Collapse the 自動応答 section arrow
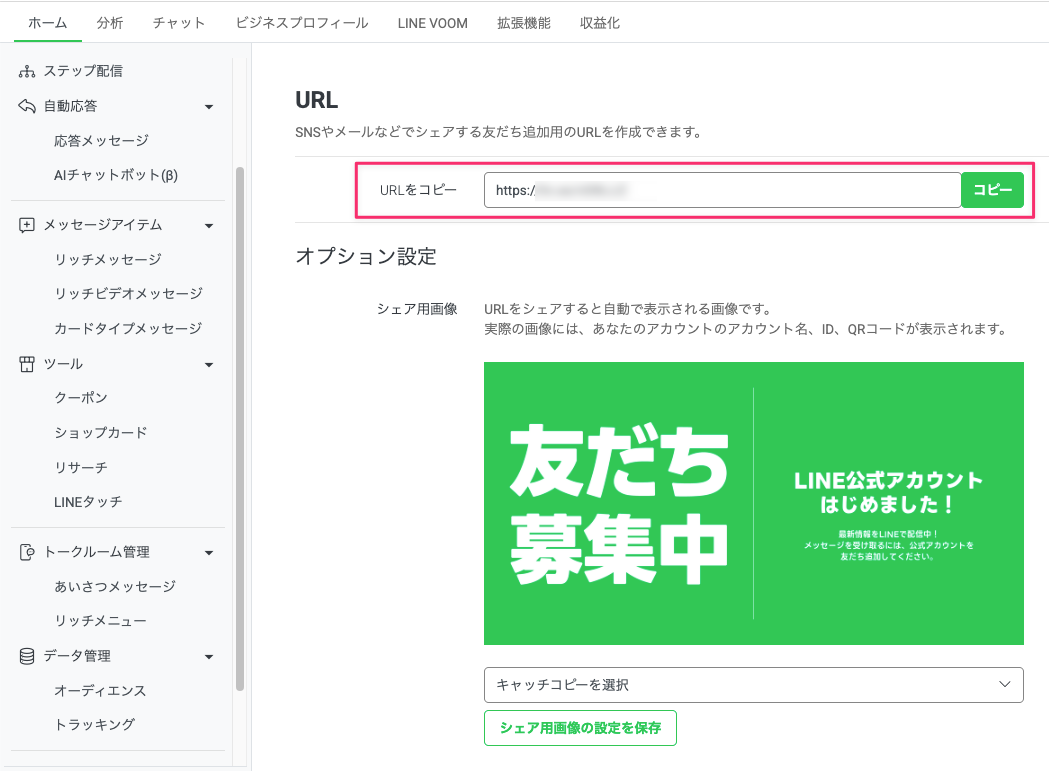Viewport: 1049px width, 771px height. pyautogui.click(x=209, y=107)
